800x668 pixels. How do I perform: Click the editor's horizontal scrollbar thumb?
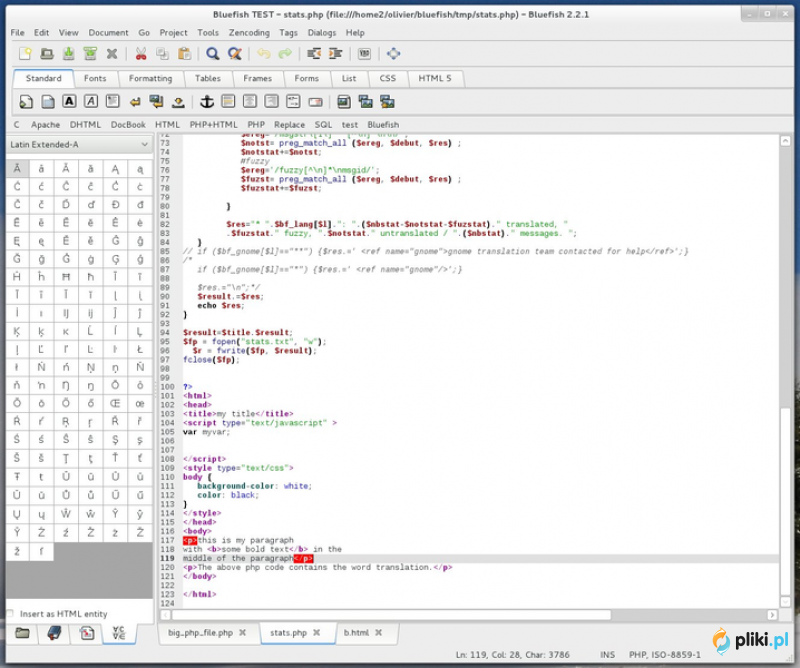coord(391,615)
